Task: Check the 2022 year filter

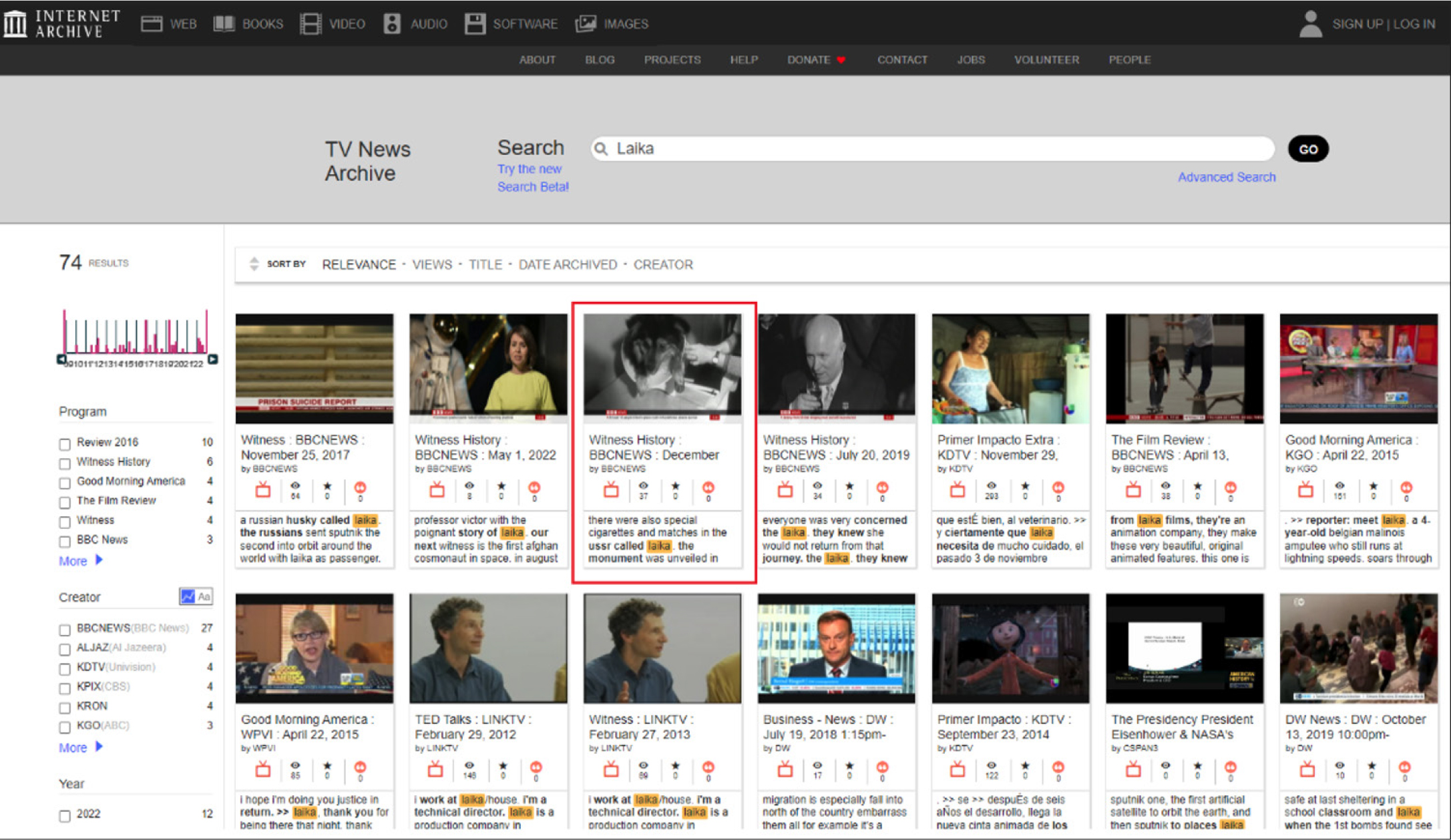Action: [x=65, y=816]
